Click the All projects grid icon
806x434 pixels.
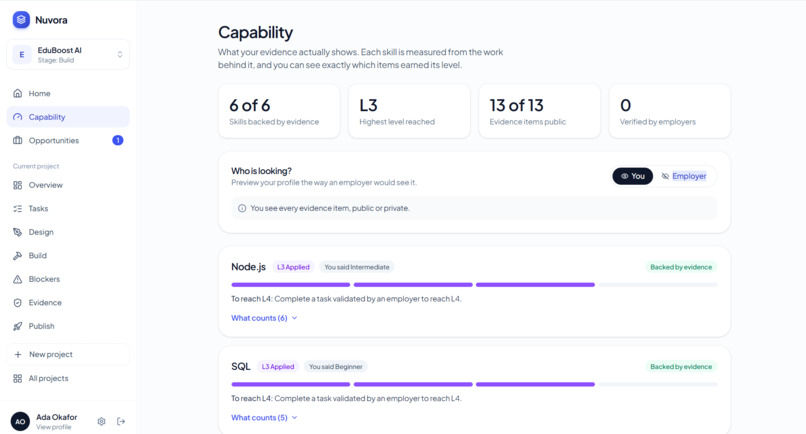[17, 378]
